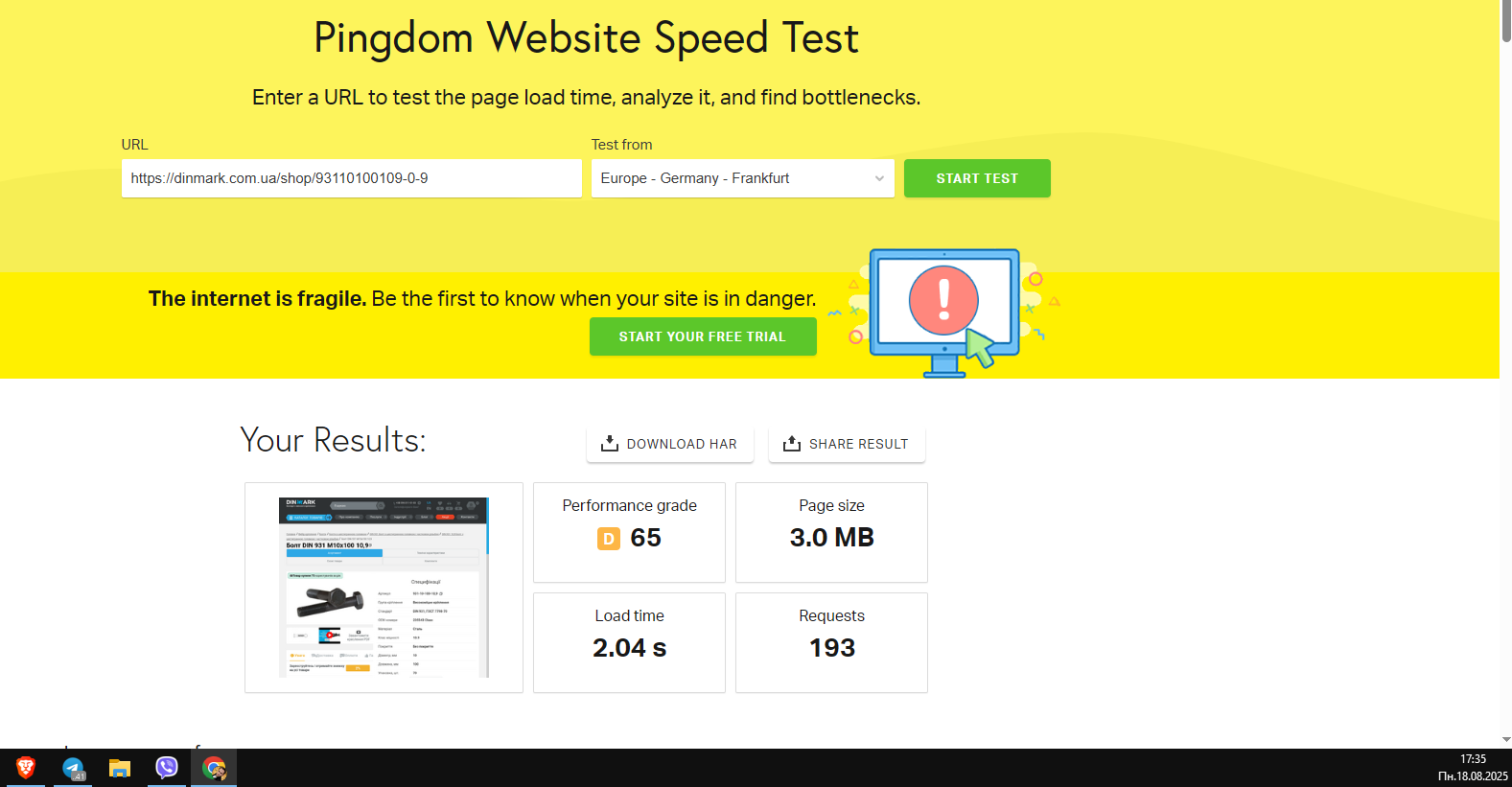
Task: Click the scrollbar down arrow
Action: click(1506, 740)
